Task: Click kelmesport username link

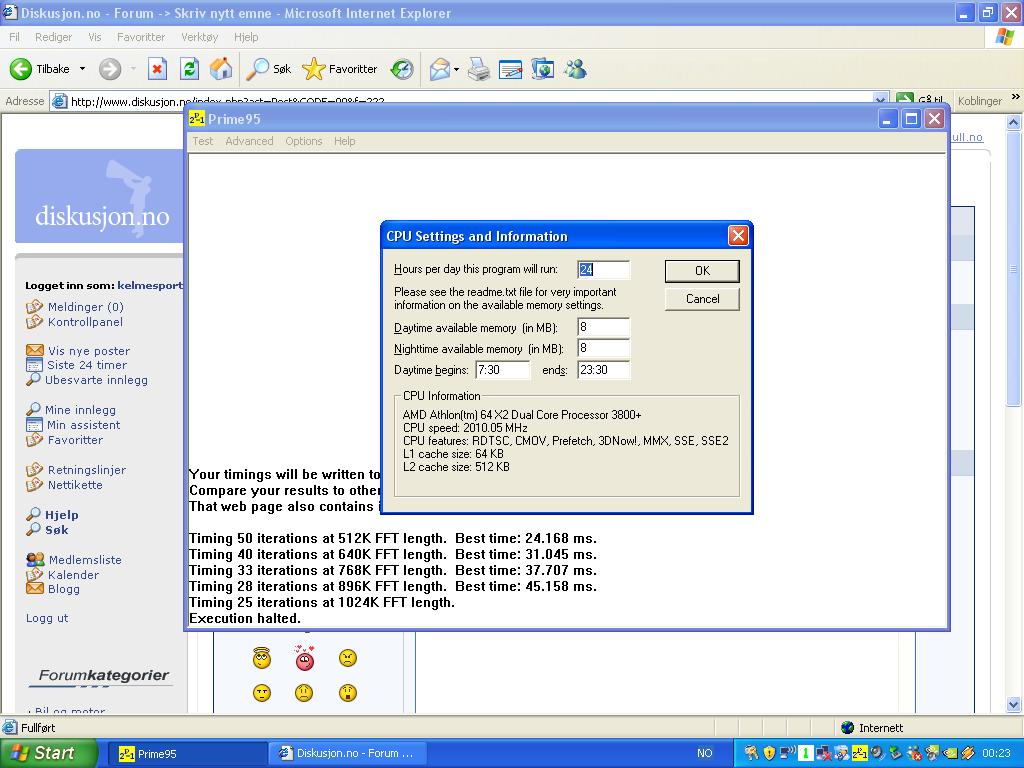Action: [x=150, y=285]
